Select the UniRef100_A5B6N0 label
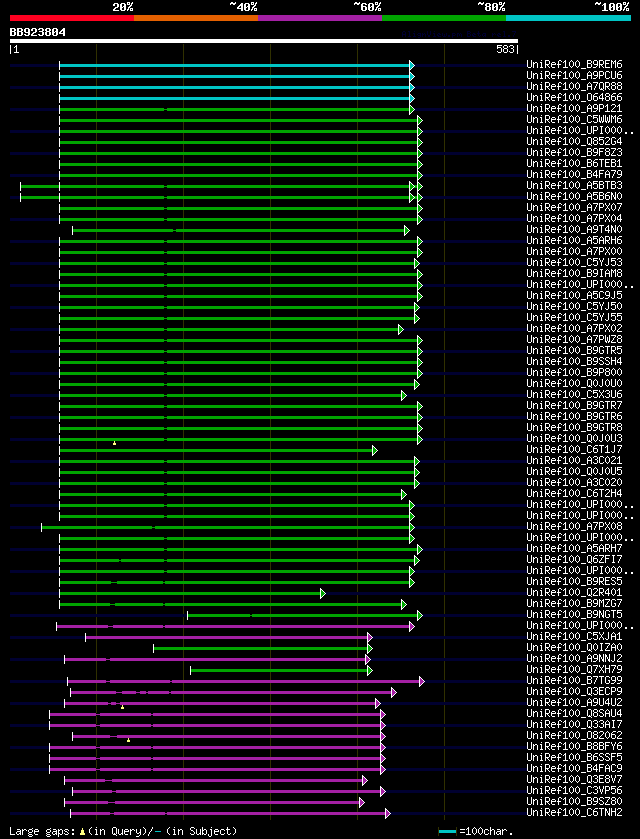Image resolution: width=640 pixels, height=839 pixels. pos(574,196)
